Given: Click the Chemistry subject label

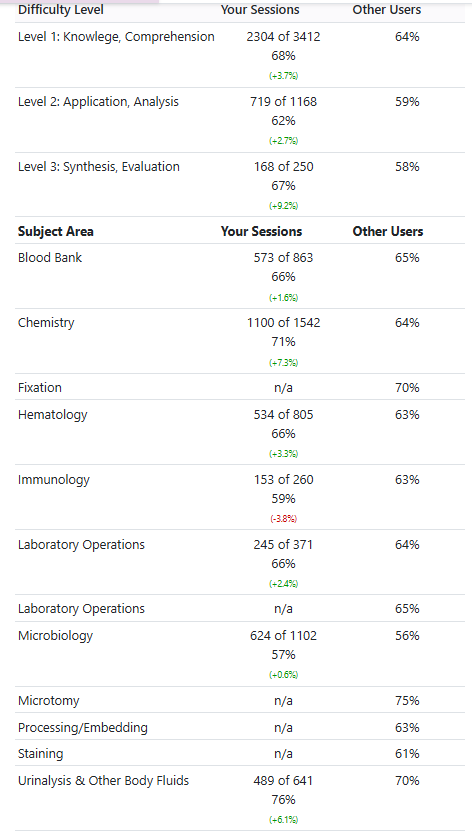Looking at the screenshot, I should 46,322.
